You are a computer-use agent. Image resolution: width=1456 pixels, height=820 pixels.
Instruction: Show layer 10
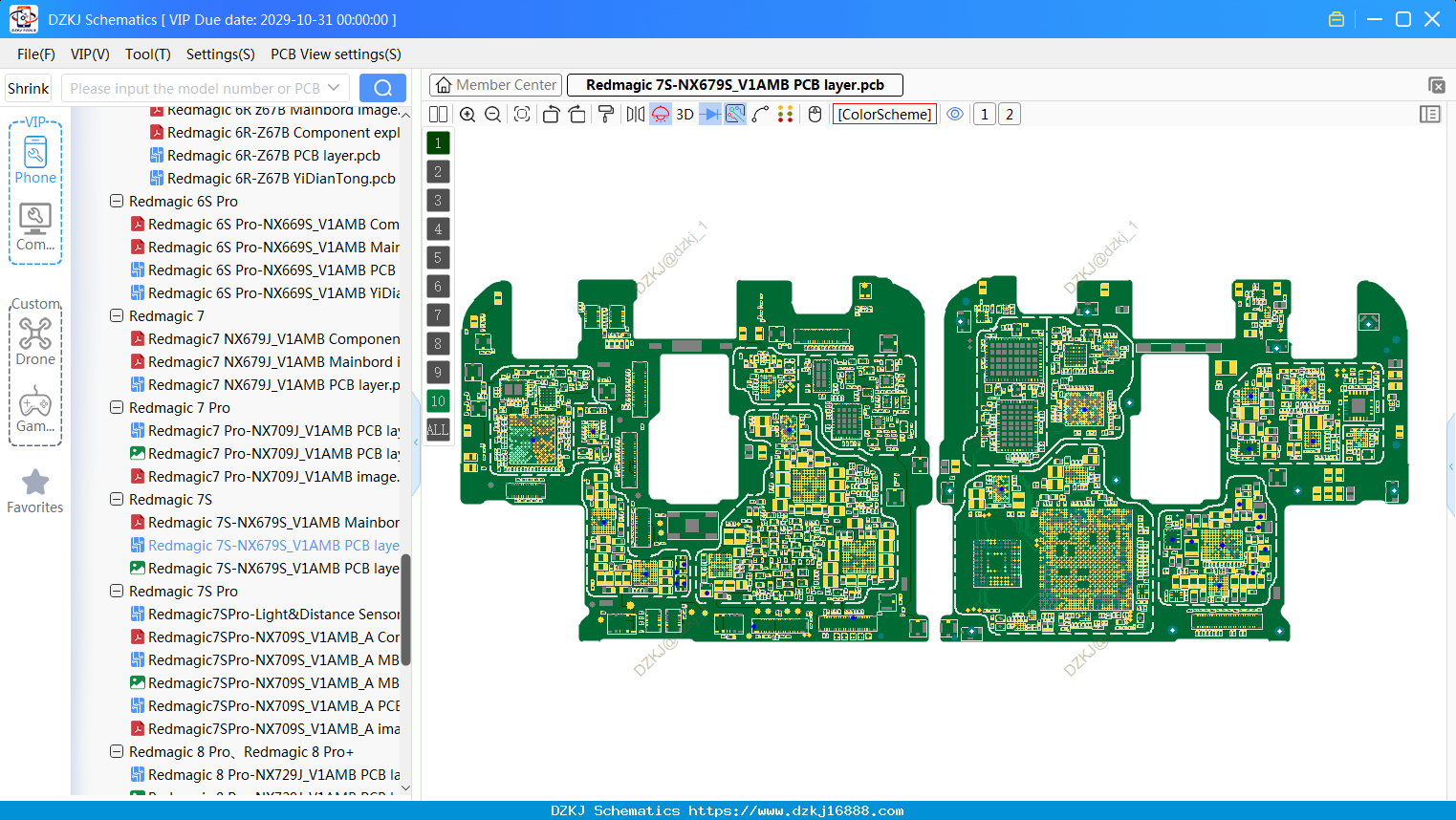pyautogui.click(x=438, y=401)
